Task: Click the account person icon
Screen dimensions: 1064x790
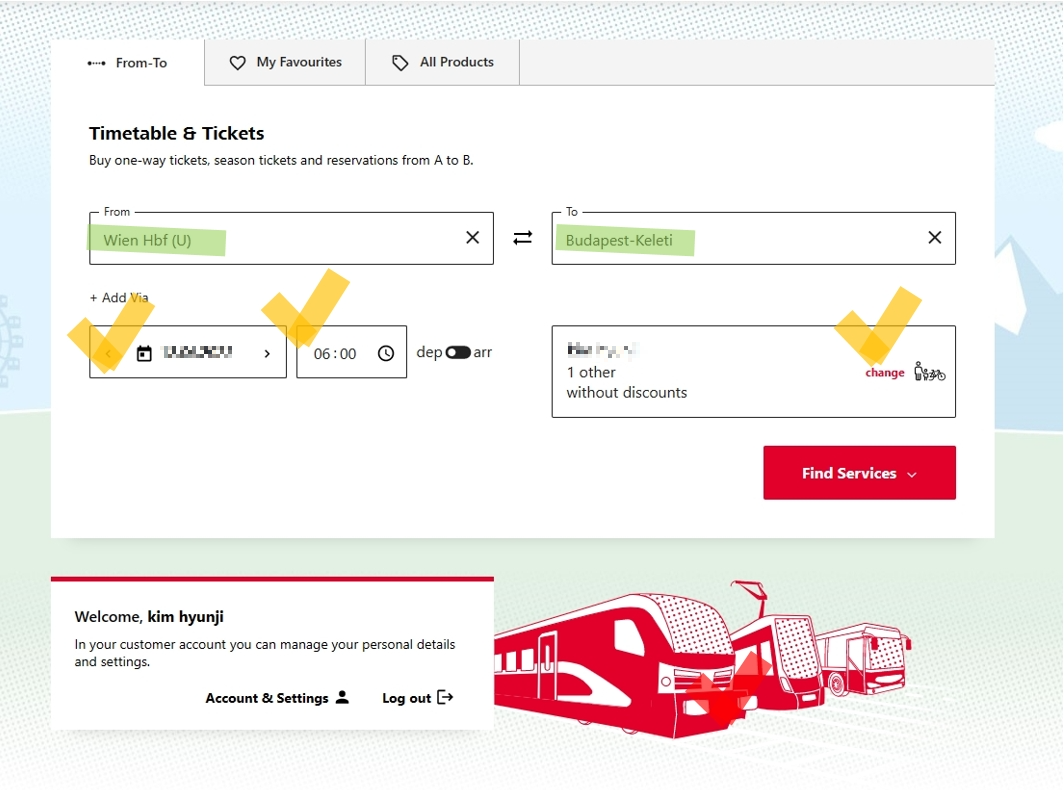Action: [x=343, y=697]
